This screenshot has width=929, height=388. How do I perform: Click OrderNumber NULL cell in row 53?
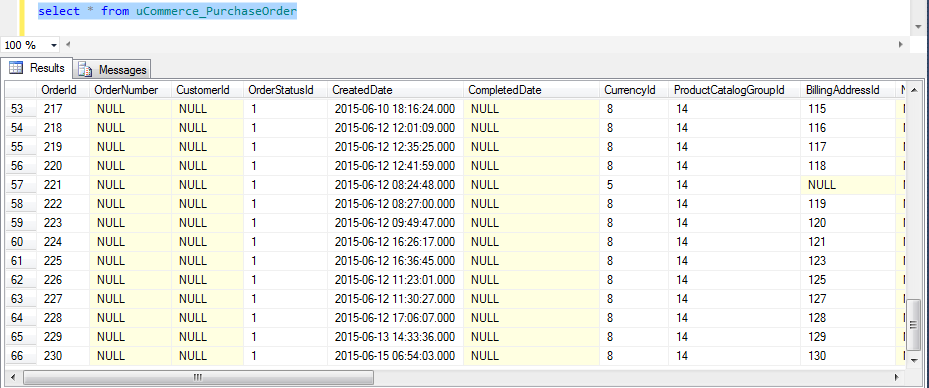coord(130,109)
